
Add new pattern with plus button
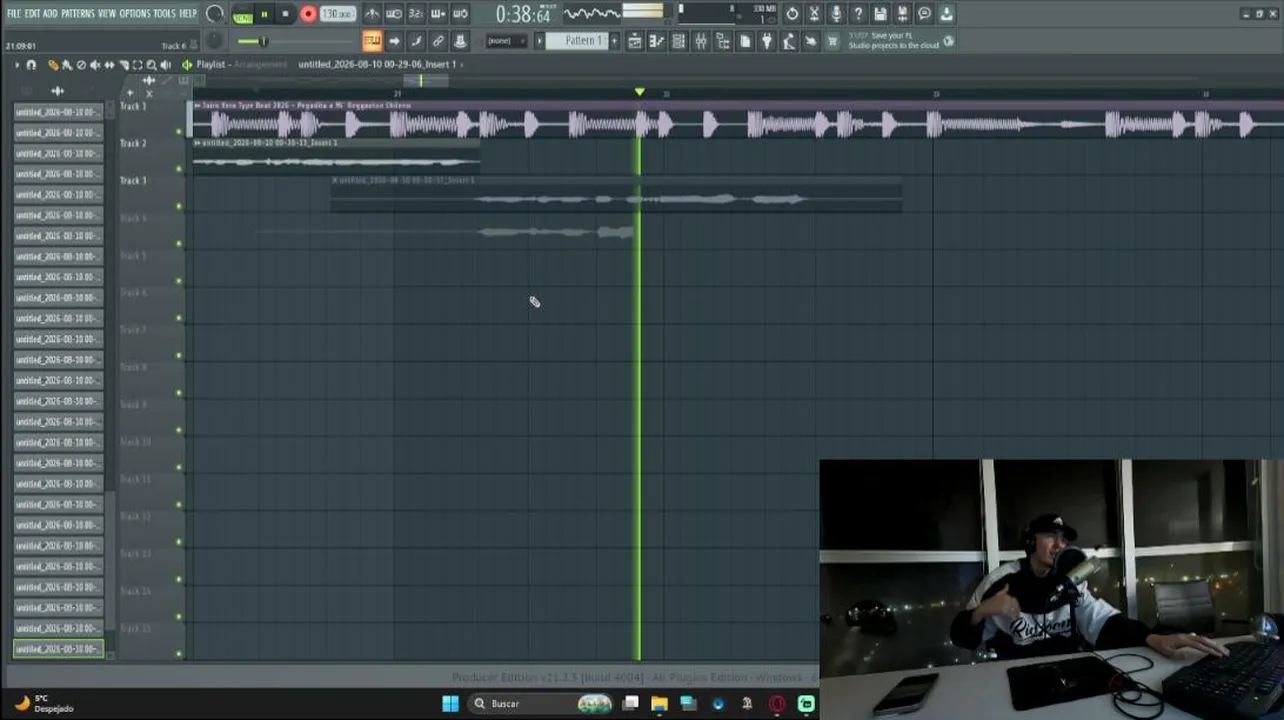(614, 41)
